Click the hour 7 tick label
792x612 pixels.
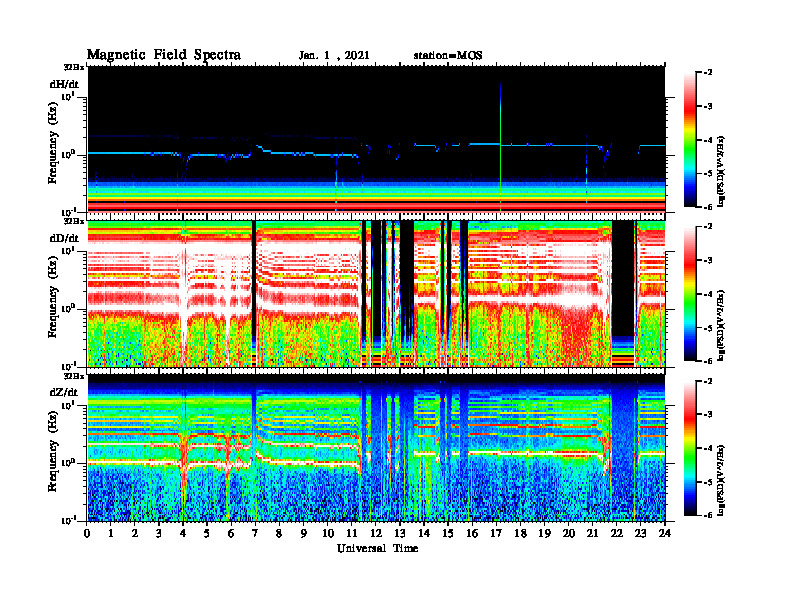coord(255,534)
